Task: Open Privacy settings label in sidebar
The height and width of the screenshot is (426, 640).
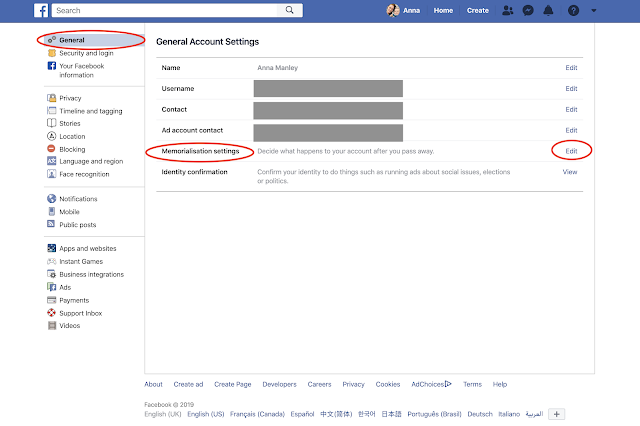Action: 70,98
